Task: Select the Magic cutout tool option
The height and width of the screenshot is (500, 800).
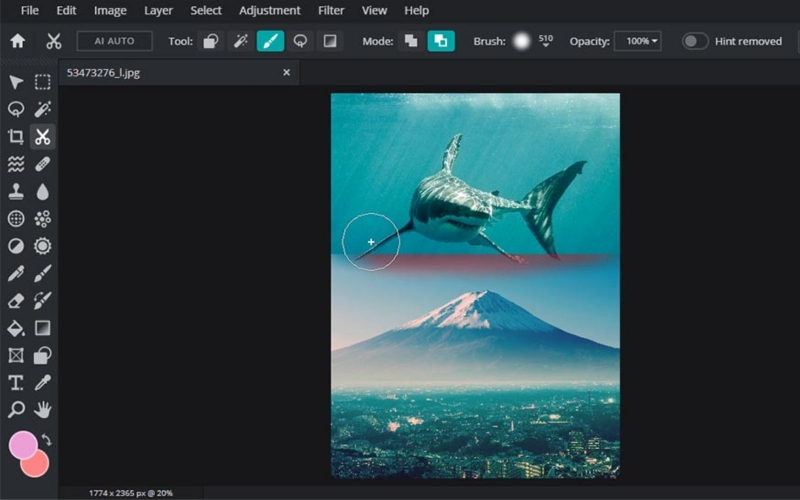Action: click(240, 41)
